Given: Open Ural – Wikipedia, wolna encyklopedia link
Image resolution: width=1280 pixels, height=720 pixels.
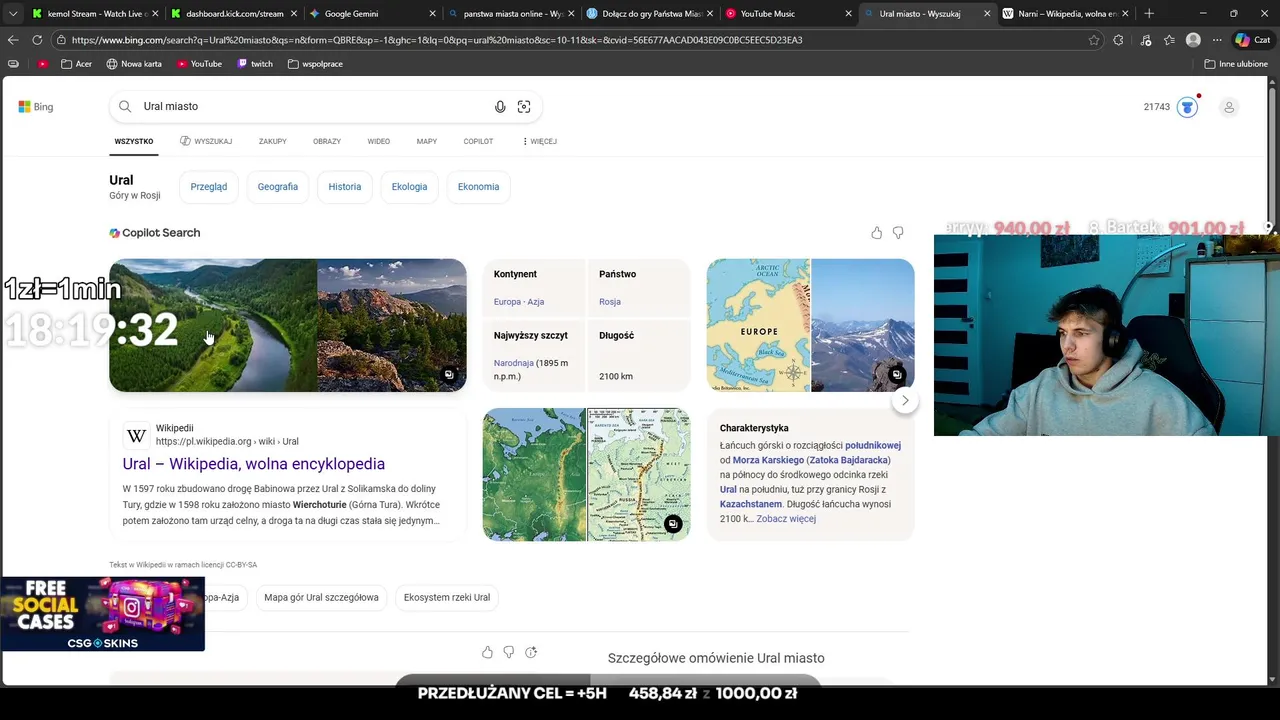Looking at the screenshot, I should click(254, 464).
